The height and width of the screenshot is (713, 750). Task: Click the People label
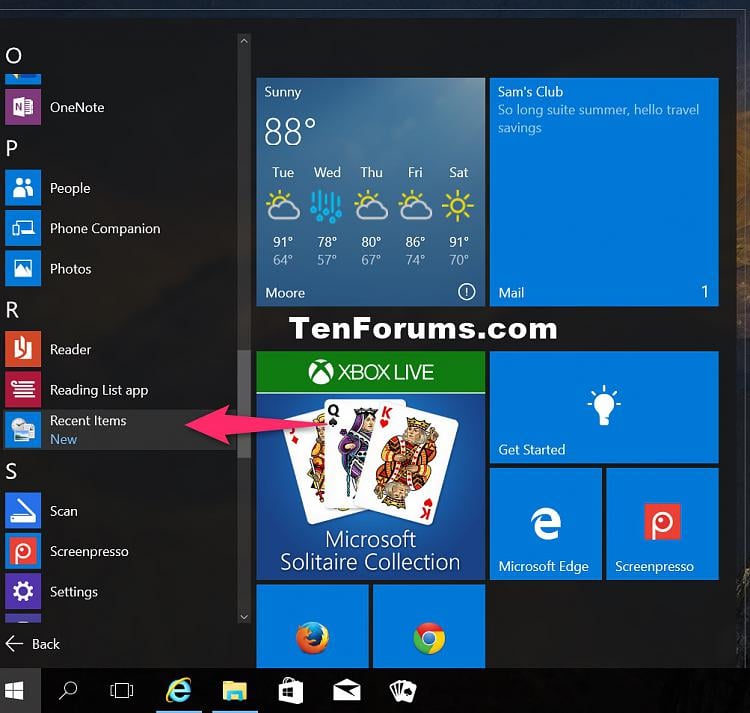coord(70,188)
